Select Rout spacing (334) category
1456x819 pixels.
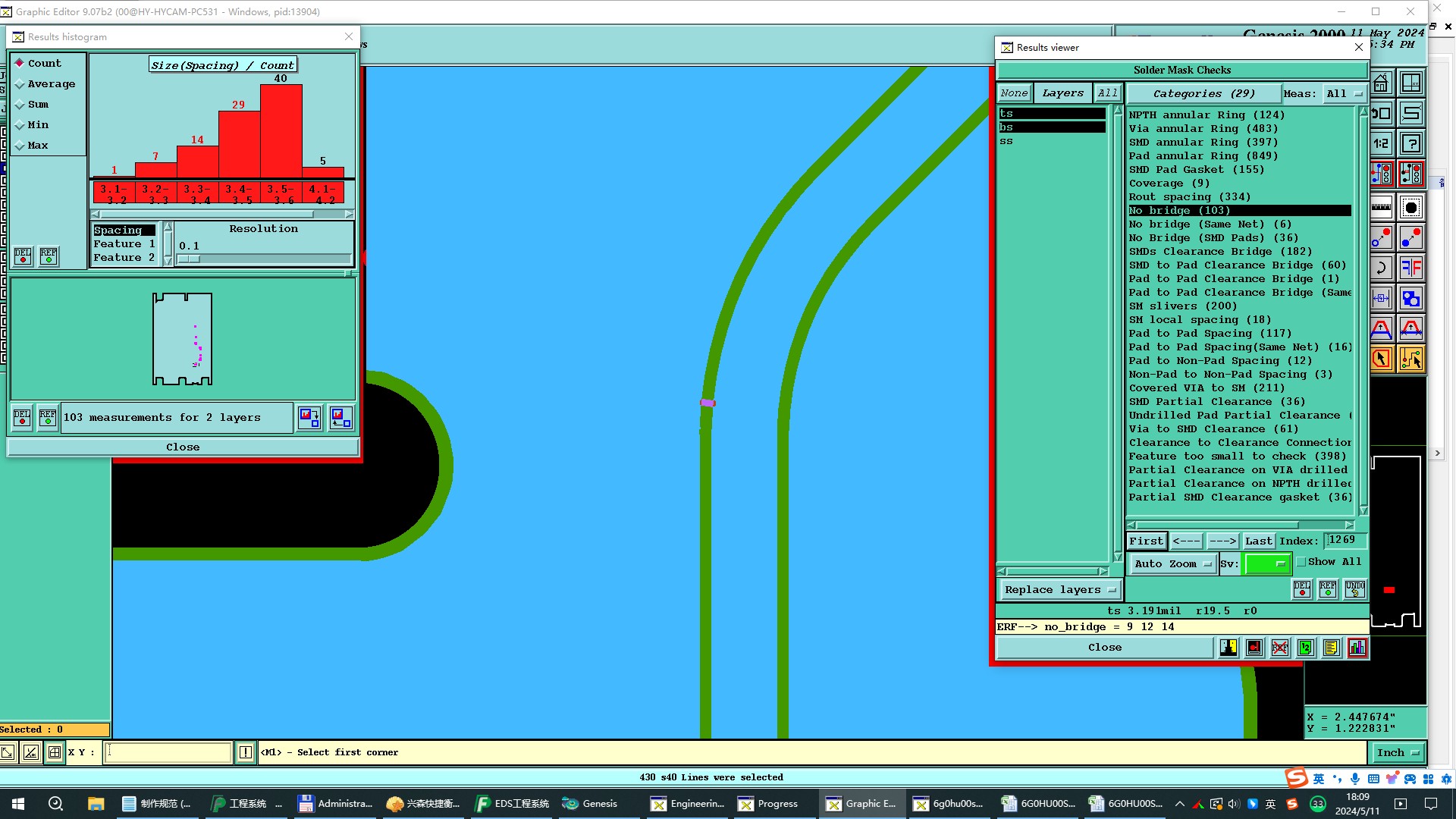coord(1189,196)
